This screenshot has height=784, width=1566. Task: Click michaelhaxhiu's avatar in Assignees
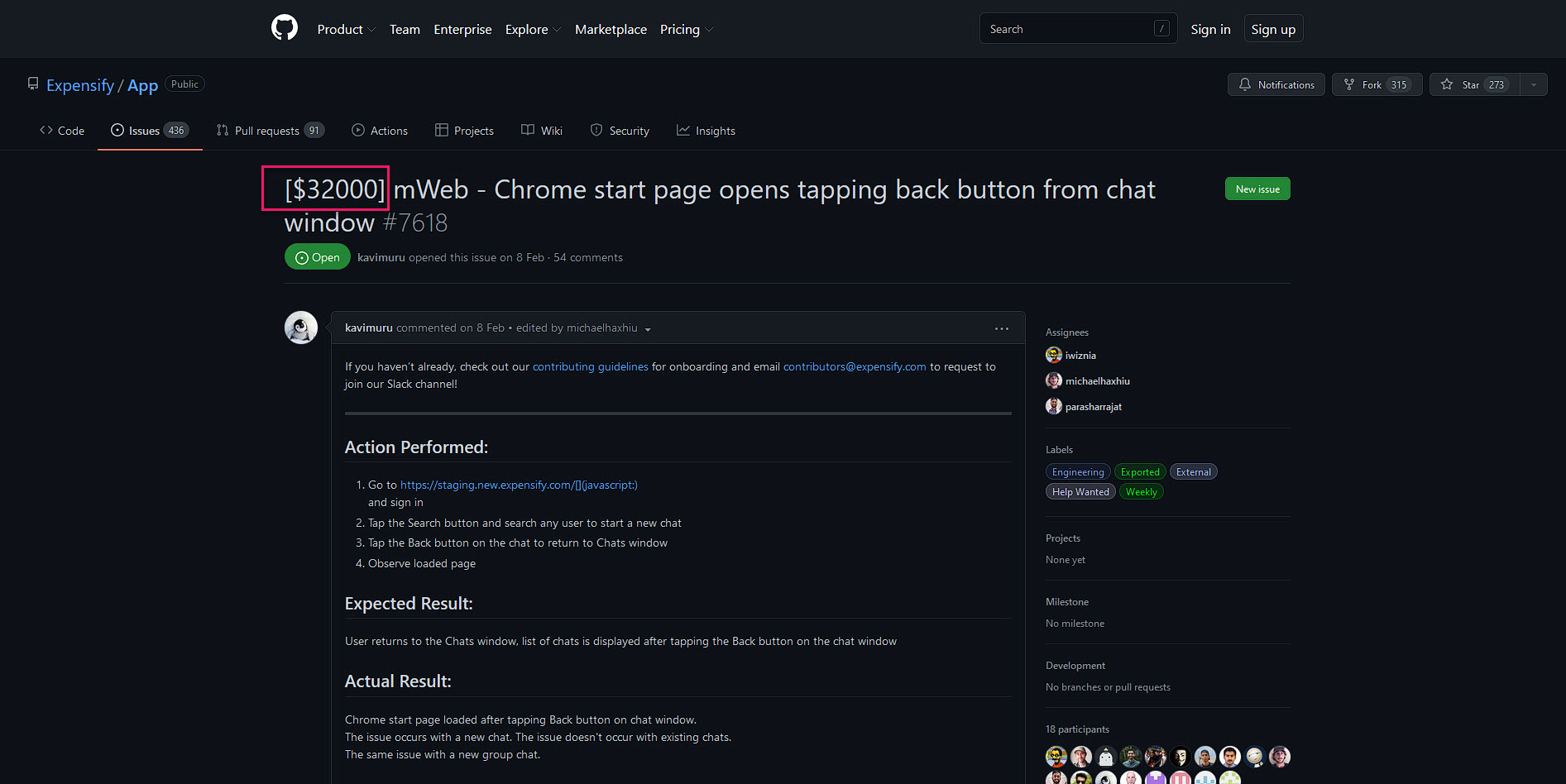pos(1054,380)
